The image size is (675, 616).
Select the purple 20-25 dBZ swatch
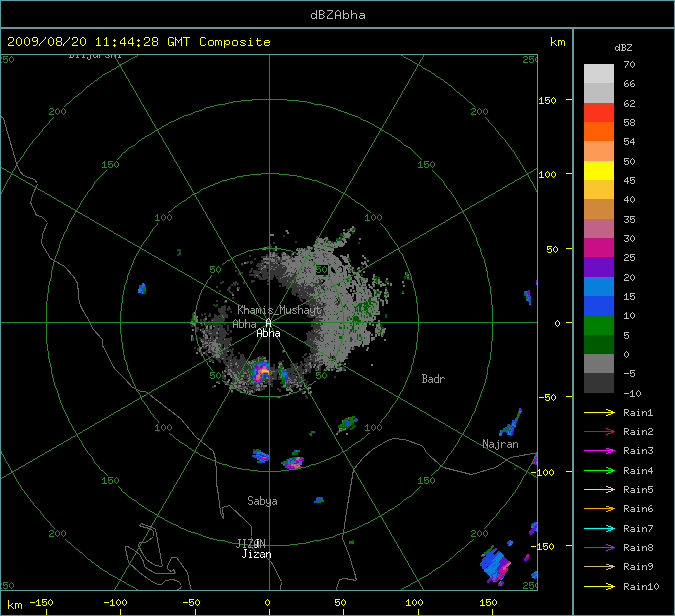(x=599, y=267)
